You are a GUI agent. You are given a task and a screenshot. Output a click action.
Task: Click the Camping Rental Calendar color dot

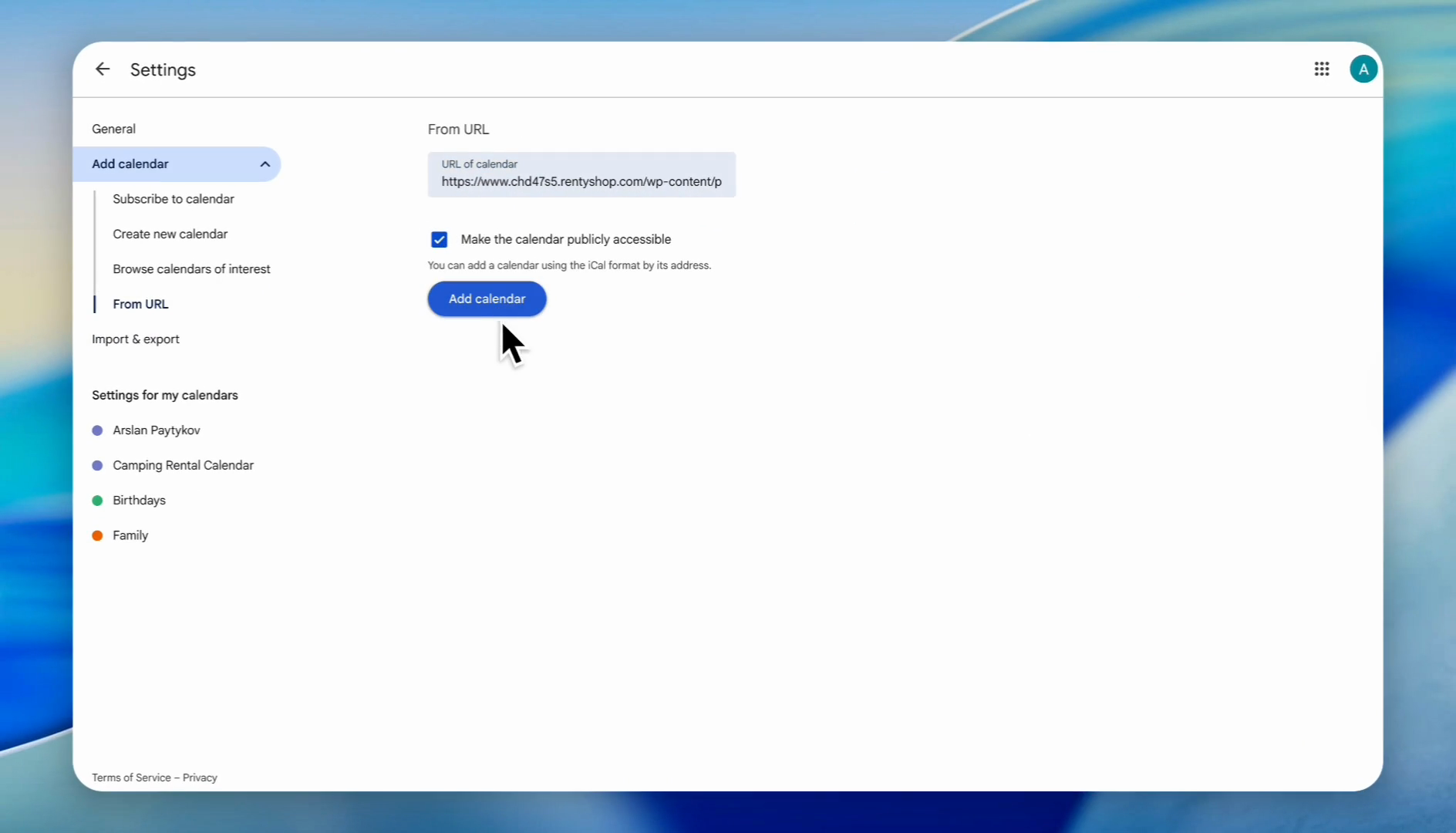click(97, 465)
